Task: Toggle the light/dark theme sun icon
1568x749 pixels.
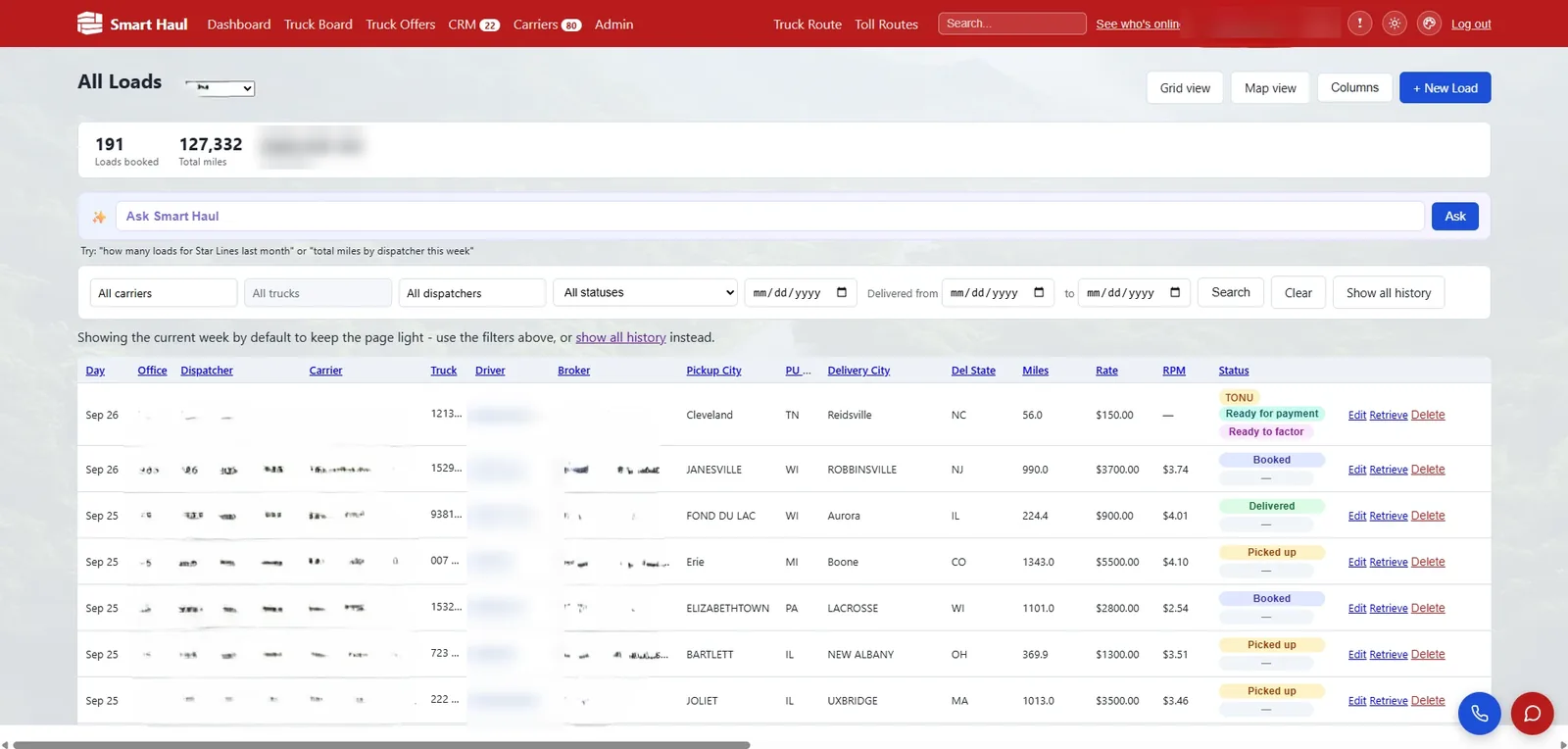Action: coord(1395,24)
